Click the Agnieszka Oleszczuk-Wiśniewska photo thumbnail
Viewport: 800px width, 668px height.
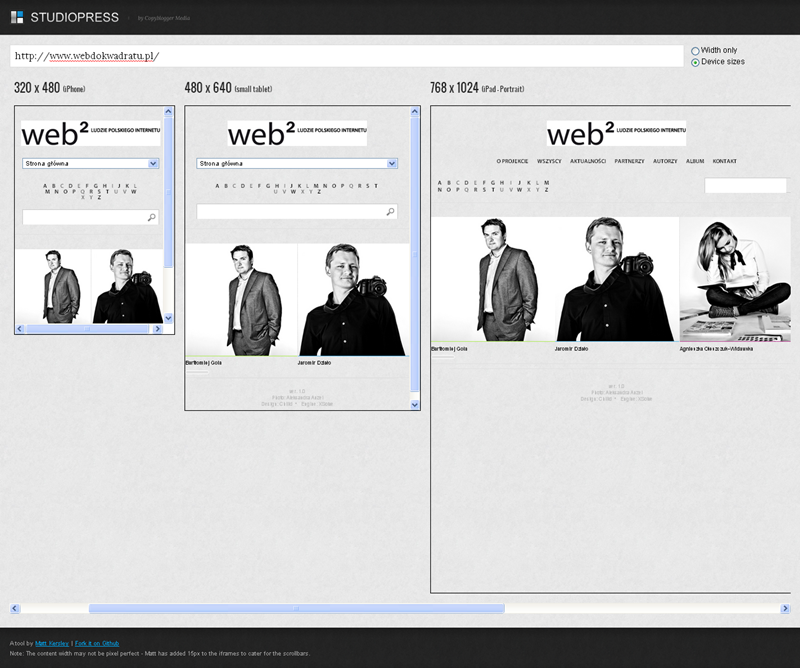coord(734,280)
